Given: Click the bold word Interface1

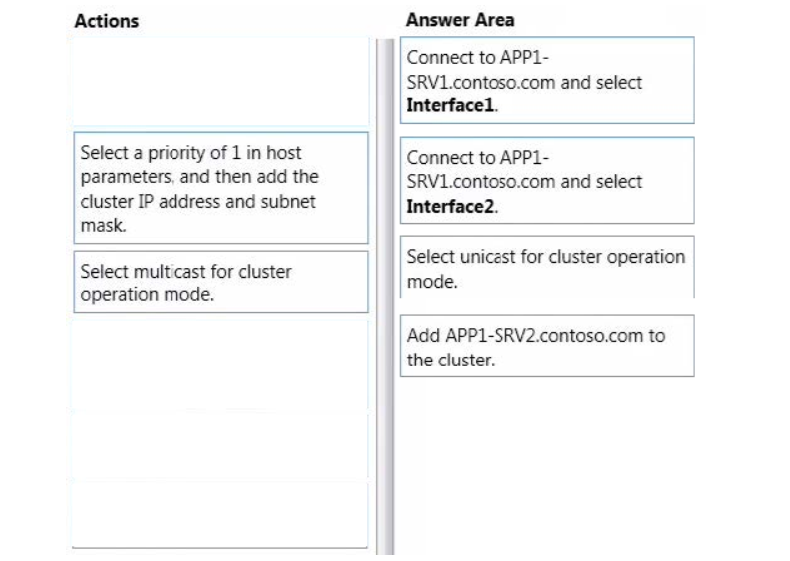Looking at the screenshot, I should coord(450,105).
